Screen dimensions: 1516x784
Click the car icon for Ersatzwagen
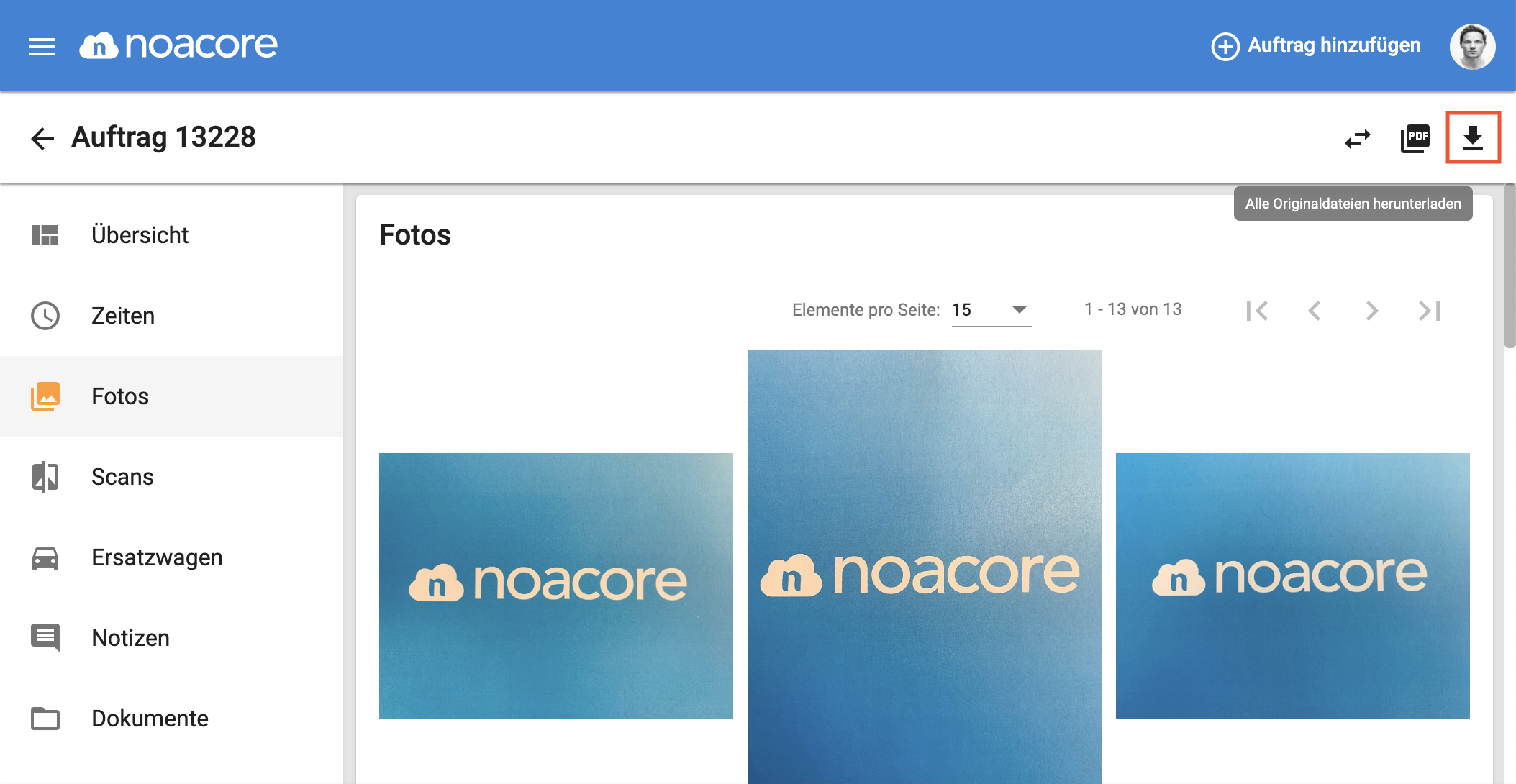click(x=45, y=558)
